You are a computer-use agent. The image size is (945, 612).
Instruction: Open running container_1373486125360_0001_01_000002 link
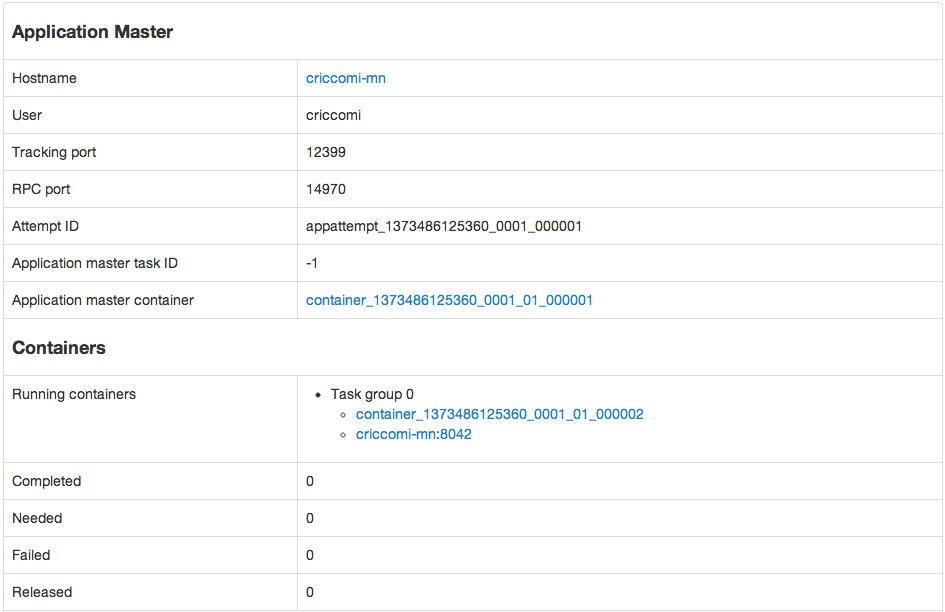coord(500,414)
